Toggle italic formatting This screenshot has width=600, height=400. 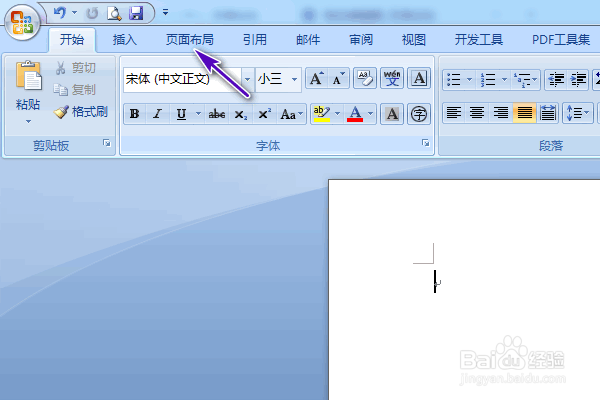(x=157, y=114)
